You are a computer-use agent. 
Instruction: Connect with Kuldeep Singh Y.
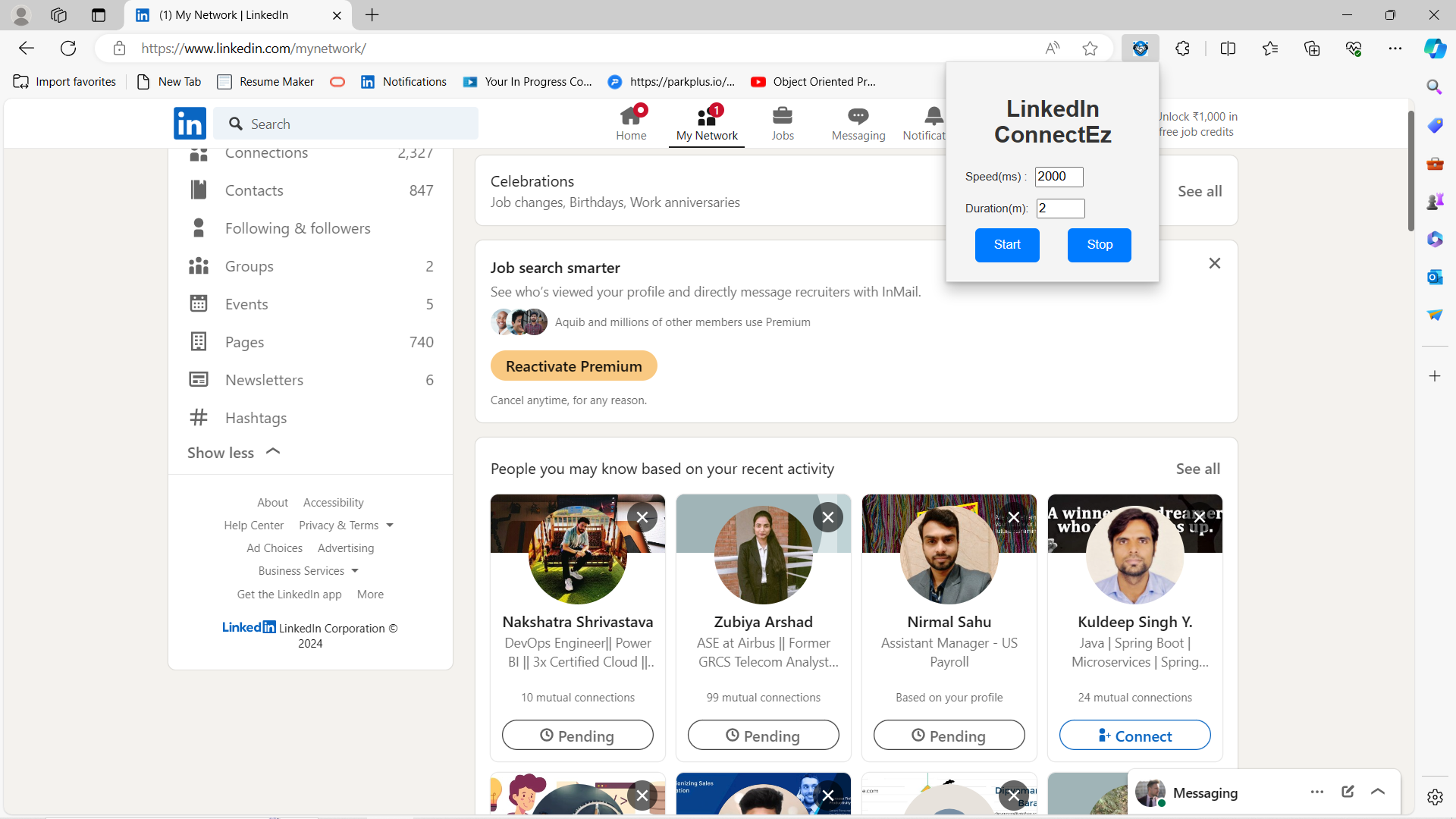tap(1135, 736)
